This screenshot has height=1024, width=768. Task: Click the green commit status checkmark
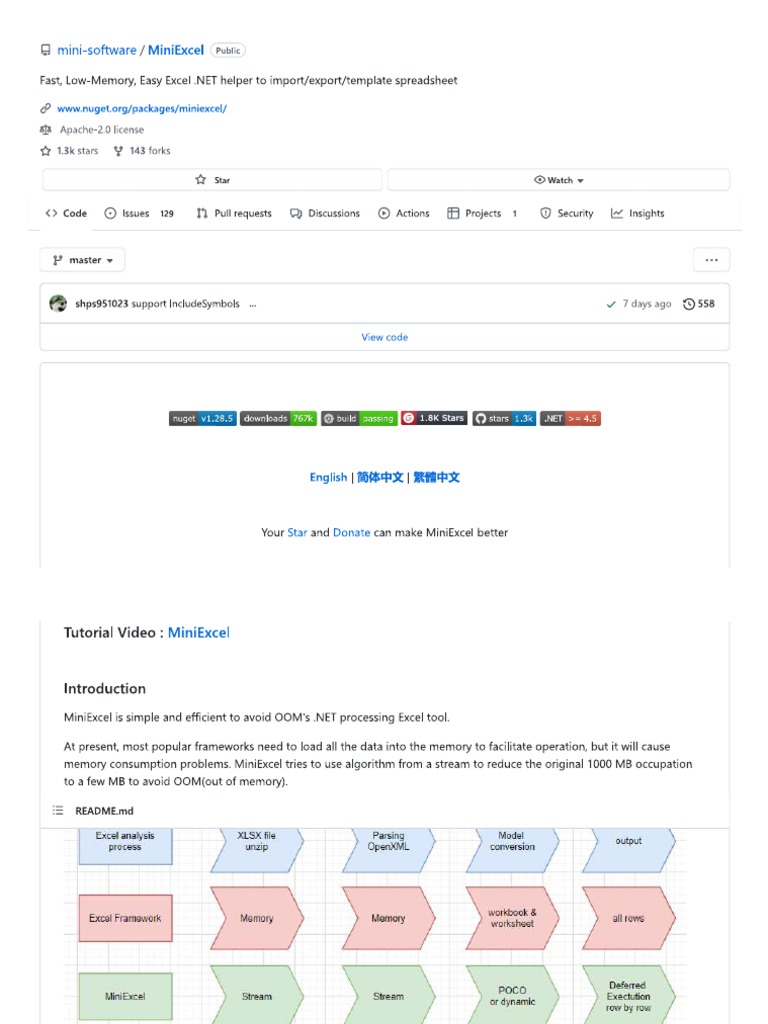(611, 304)
